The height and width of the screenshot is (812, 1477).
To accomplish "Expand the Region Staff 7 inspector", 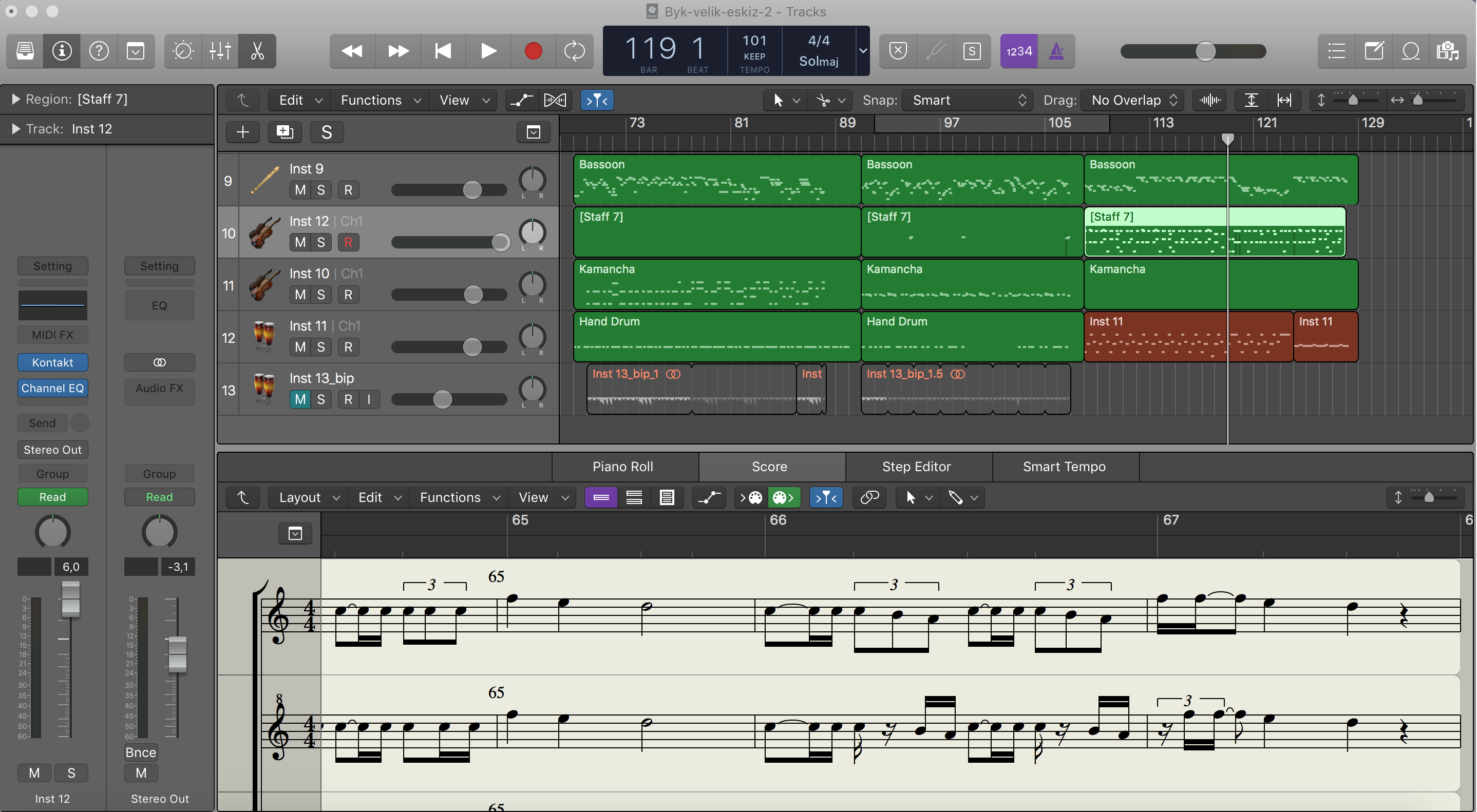I will coord(16,99).
